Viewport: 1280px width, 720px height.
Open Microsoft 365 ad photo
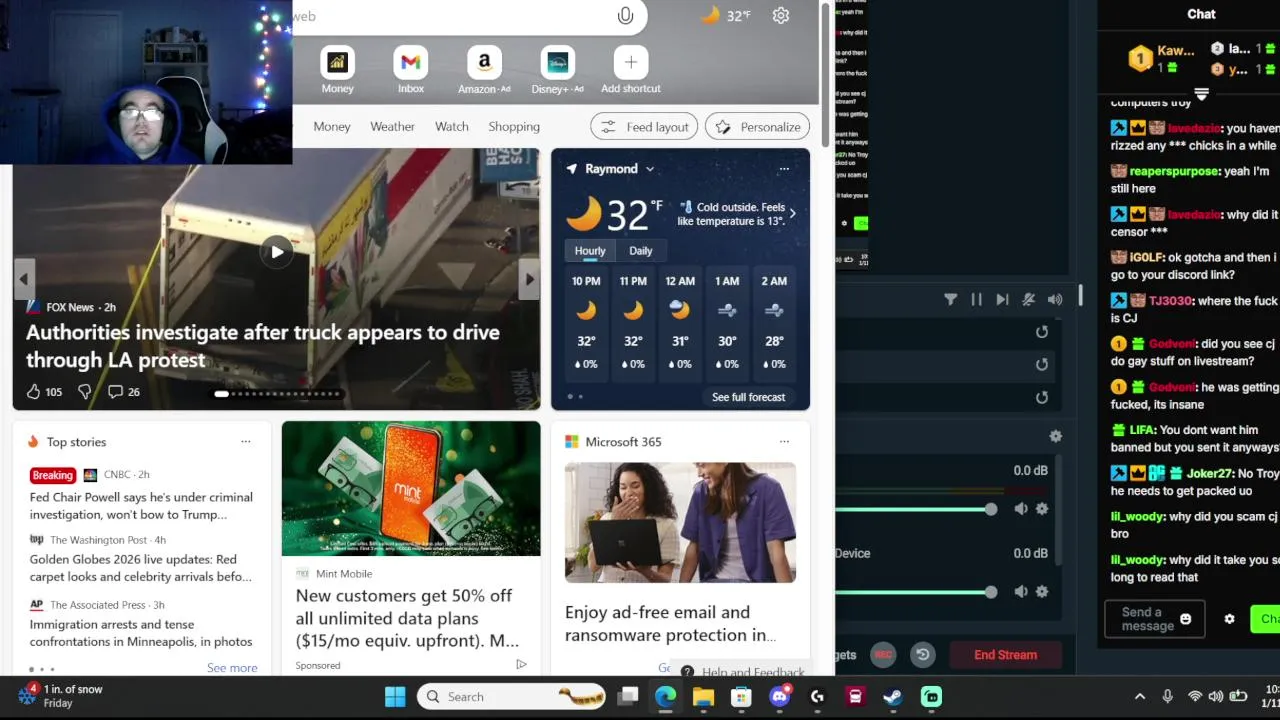pos(680,522)
